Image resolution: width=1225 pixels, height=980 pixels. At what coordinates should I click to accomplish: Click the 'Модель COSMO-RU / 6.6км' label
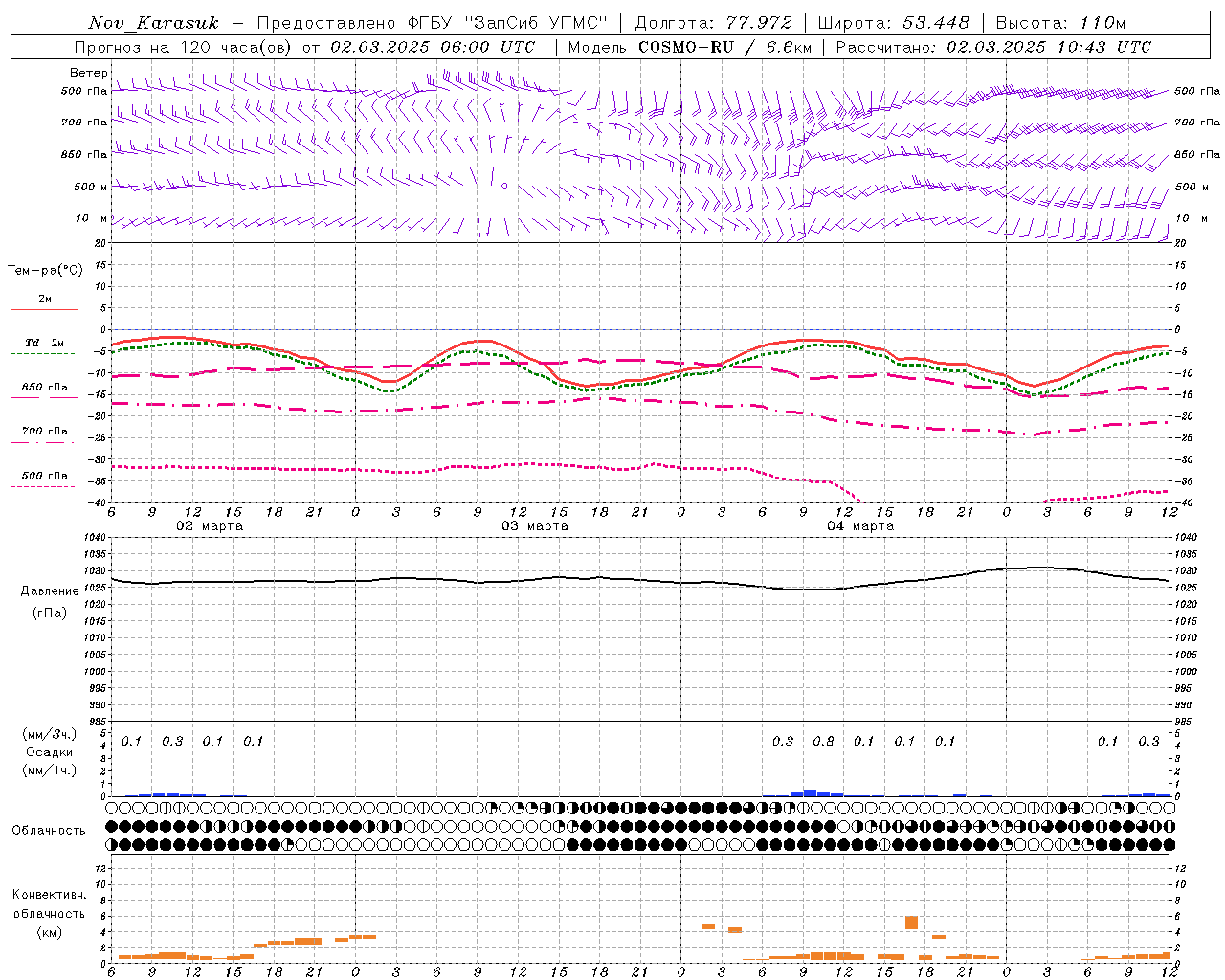(690, 47)
